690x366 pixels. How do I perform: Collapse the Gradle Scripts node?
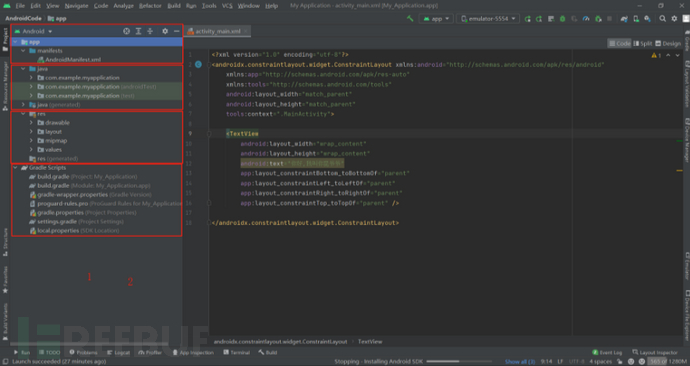coord(15,168)
